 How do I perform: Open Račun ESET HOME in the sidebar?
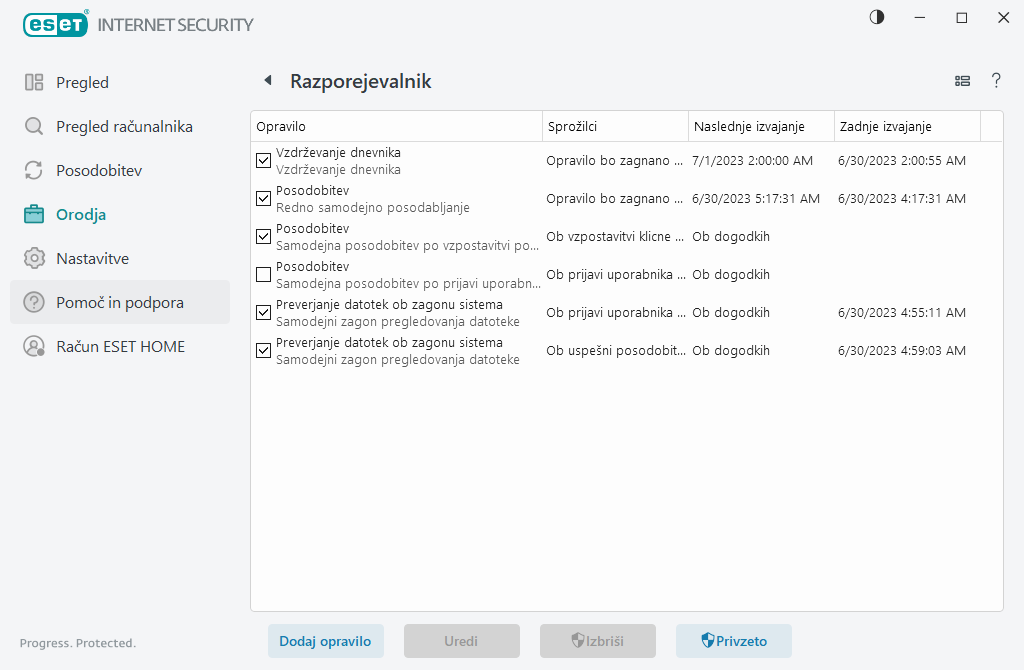[120, 346]
